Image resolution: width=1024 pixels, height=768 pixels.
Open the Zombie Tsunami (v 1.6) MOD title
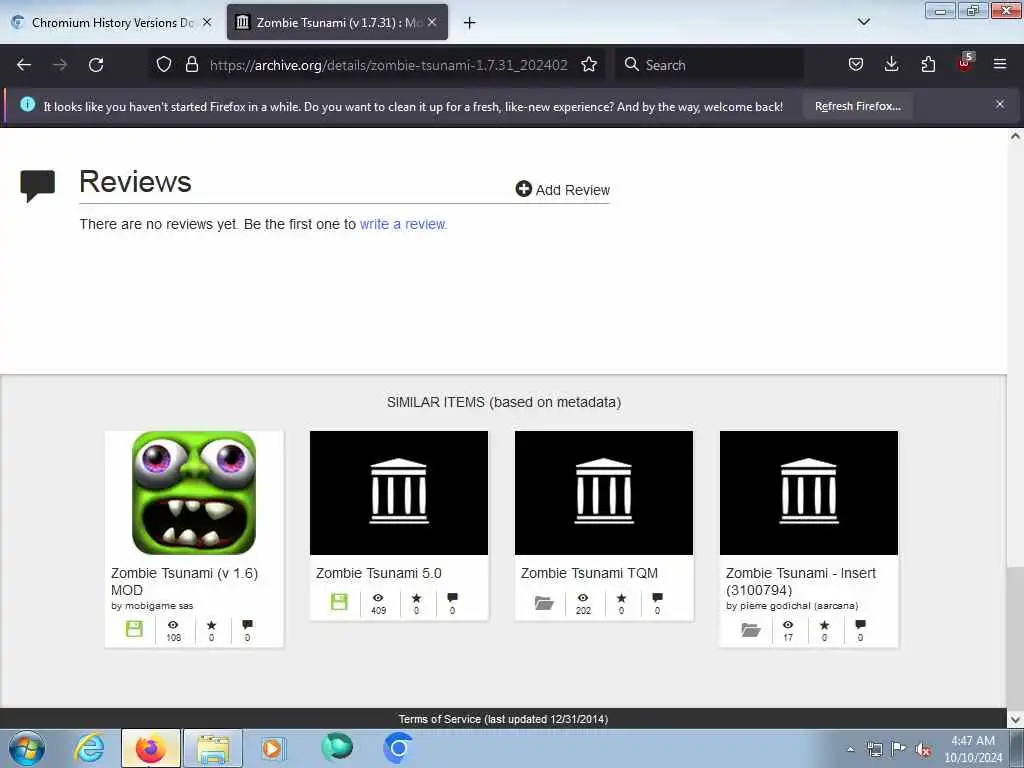184,581
